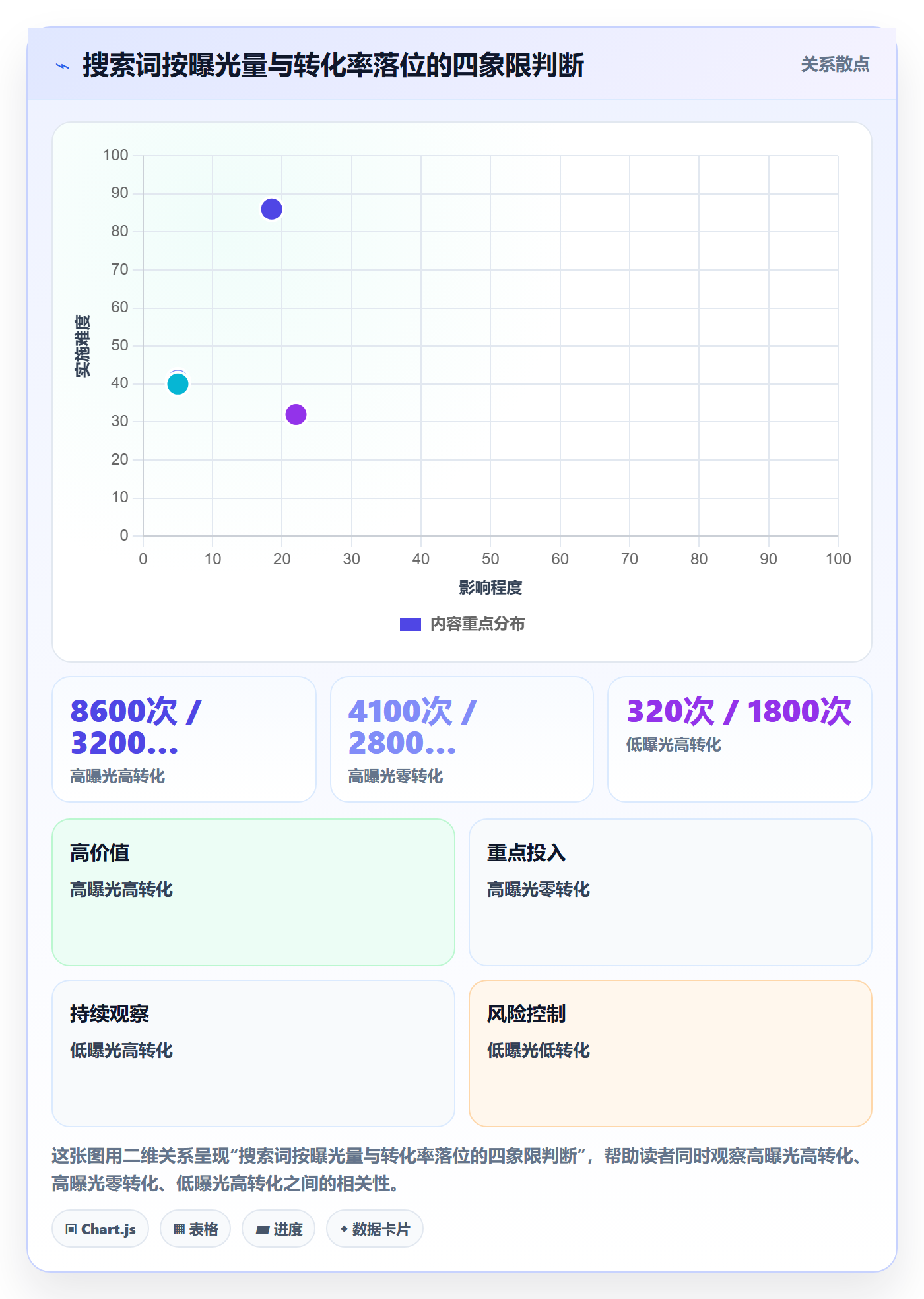Click the 表格 tag

pyautogui.click(x=195, y=1229)
